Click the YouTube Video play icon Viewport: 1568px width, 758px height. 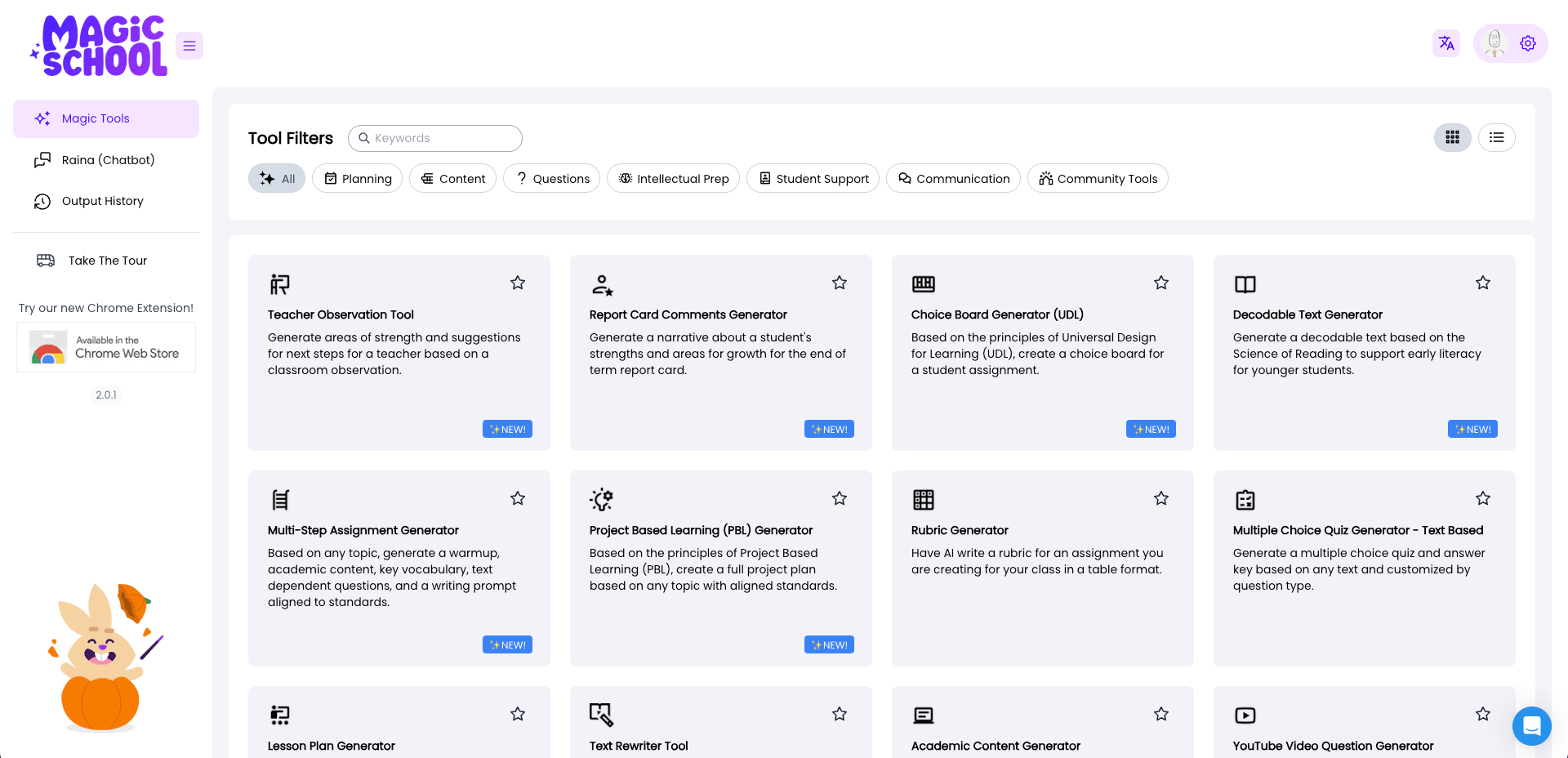pyautogui.click(x=1245, y=716)
